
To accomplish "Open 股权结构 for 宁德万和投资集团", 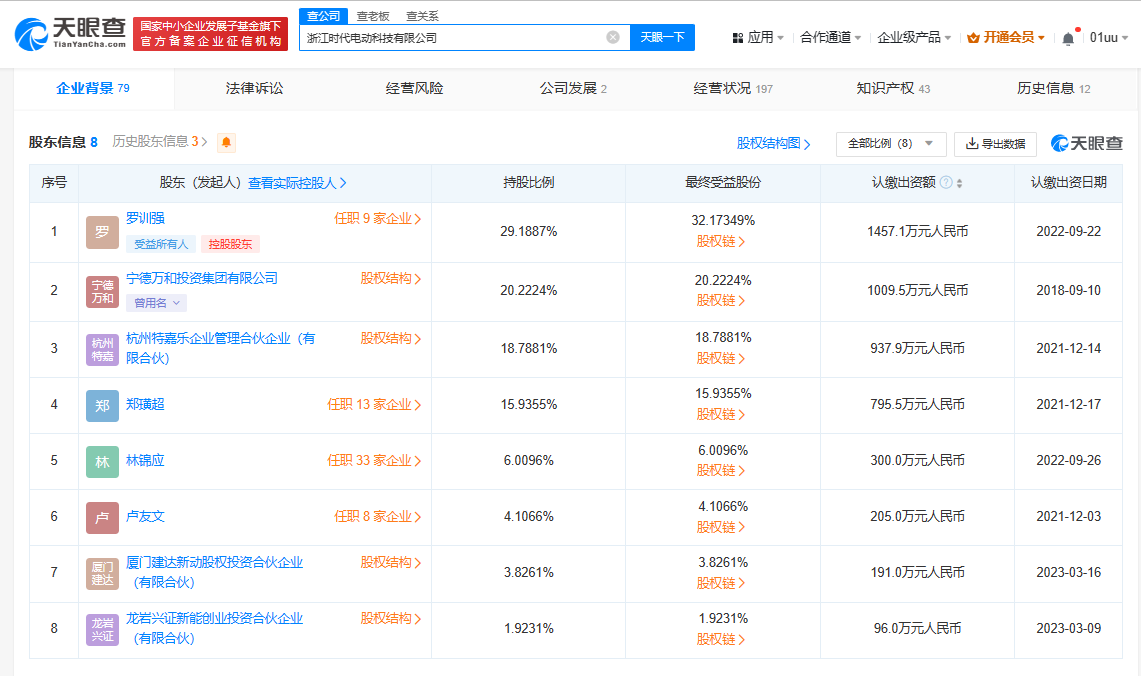I will (391, 279).
